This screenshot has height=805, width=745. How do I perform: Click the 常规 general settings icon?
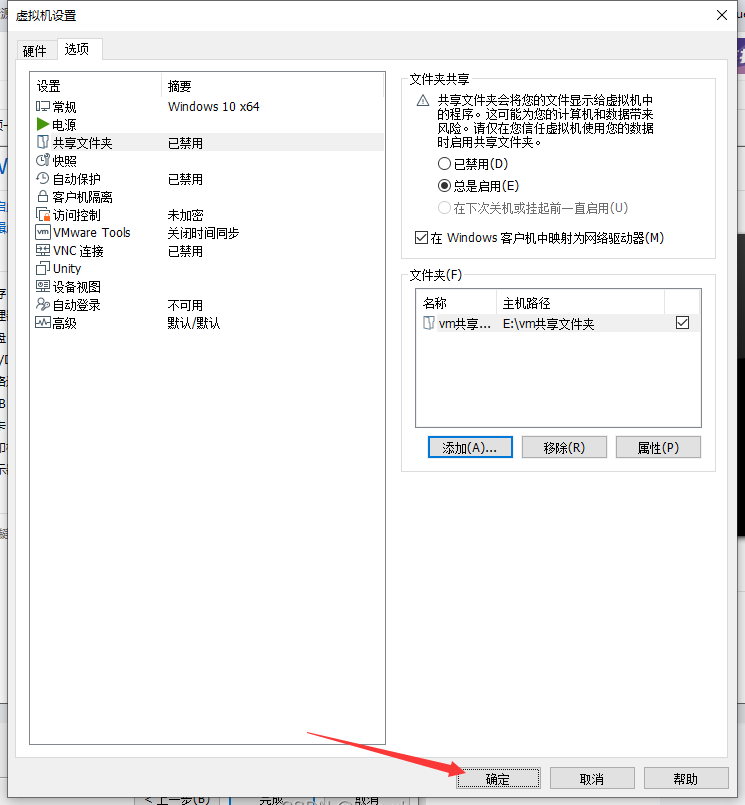point(43,106)
